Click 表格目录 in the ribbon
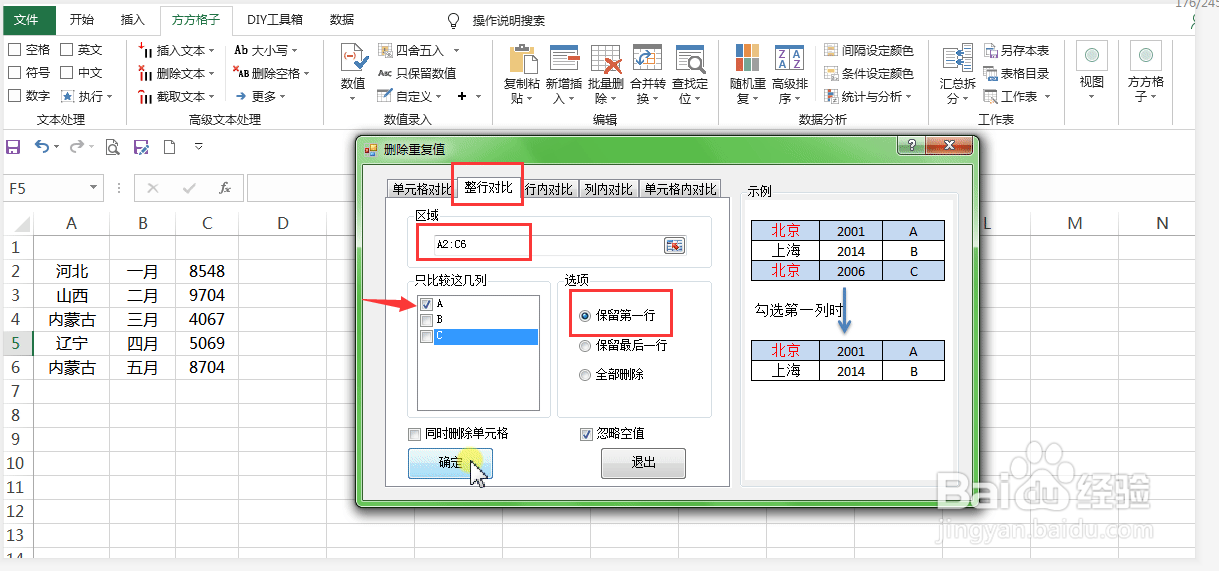 tap(1016, 73)
